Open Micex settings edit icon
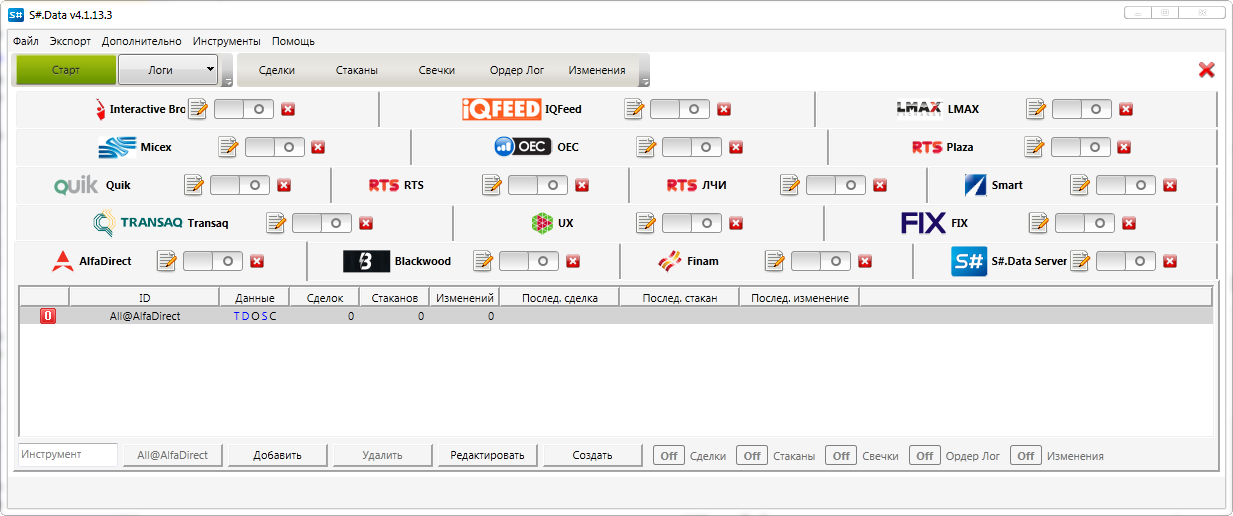The image size is (1233, 516). click(229, 147)
